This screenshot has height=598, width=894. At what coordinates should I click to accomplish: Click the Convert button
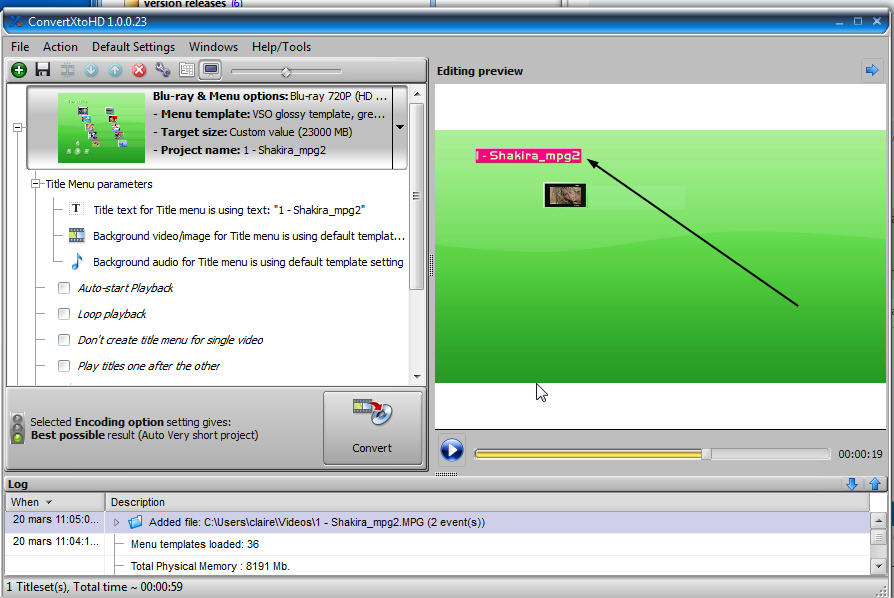(372, 428)
